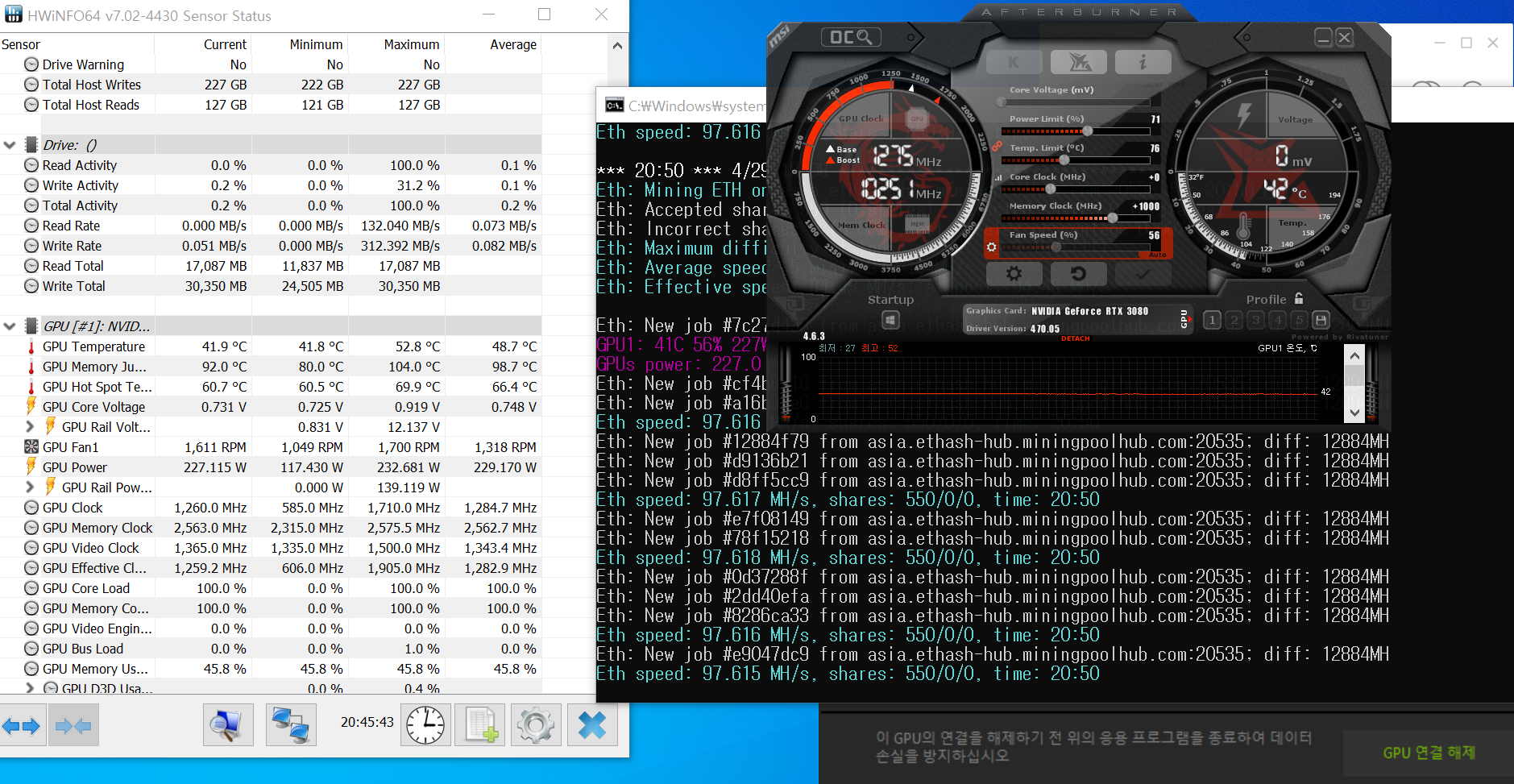
Task: Toggle Afterburner Windows startup button
Action: click(890, 320)
